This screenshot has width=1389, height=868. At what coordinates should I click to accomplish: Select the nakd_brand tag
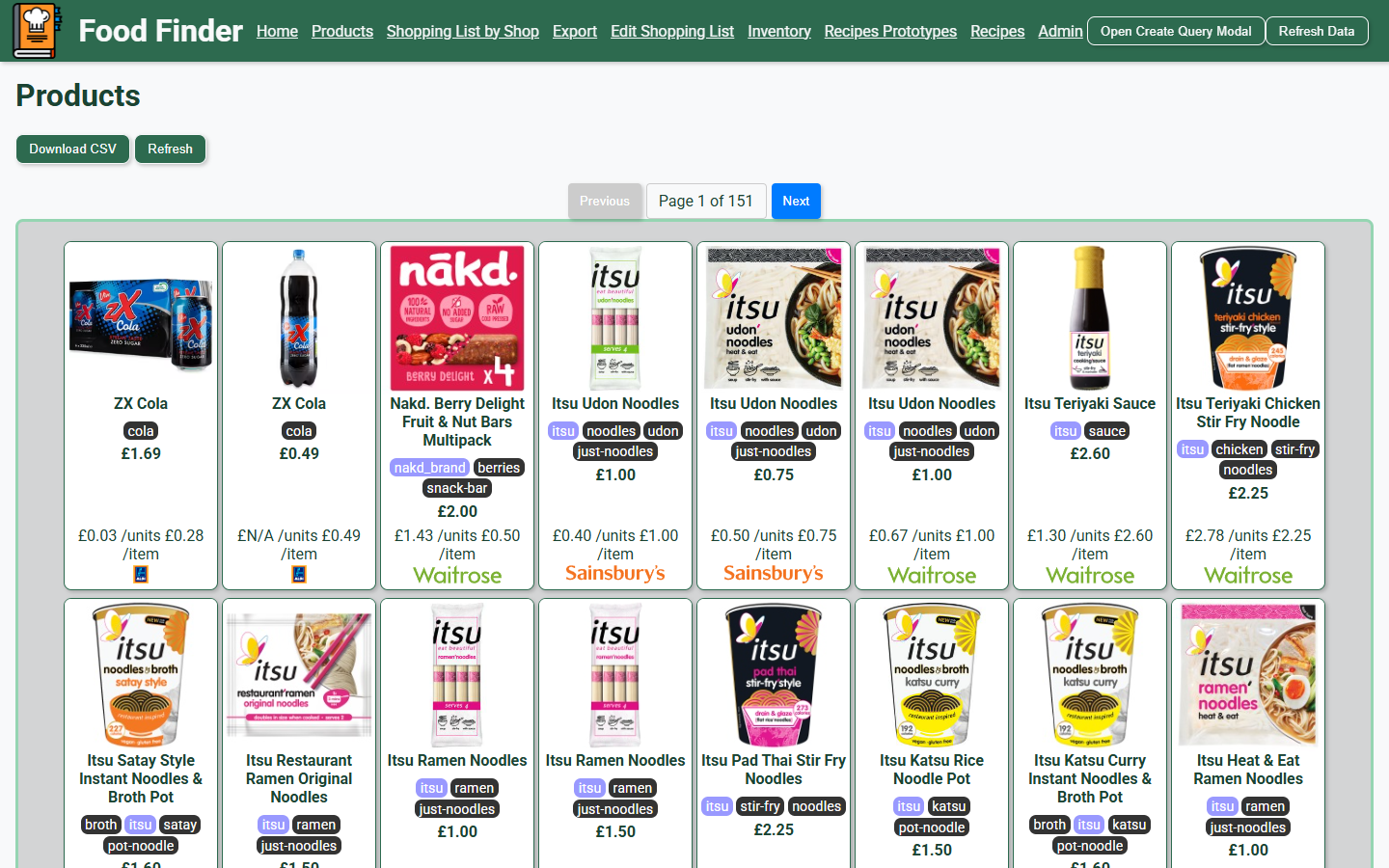click(x=430, y=468)
